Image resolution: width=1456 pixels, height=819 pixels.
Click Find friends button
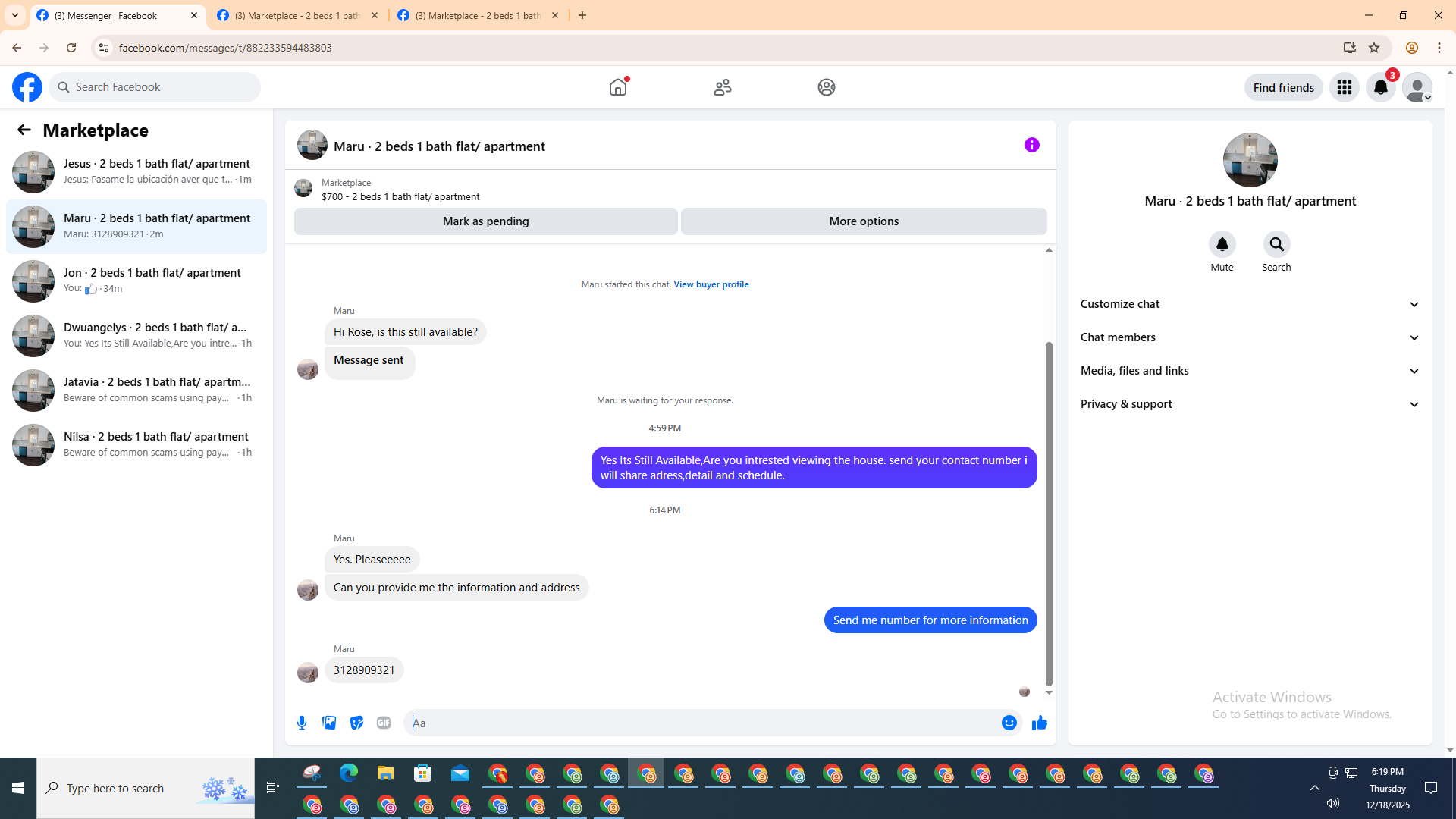1284,87
